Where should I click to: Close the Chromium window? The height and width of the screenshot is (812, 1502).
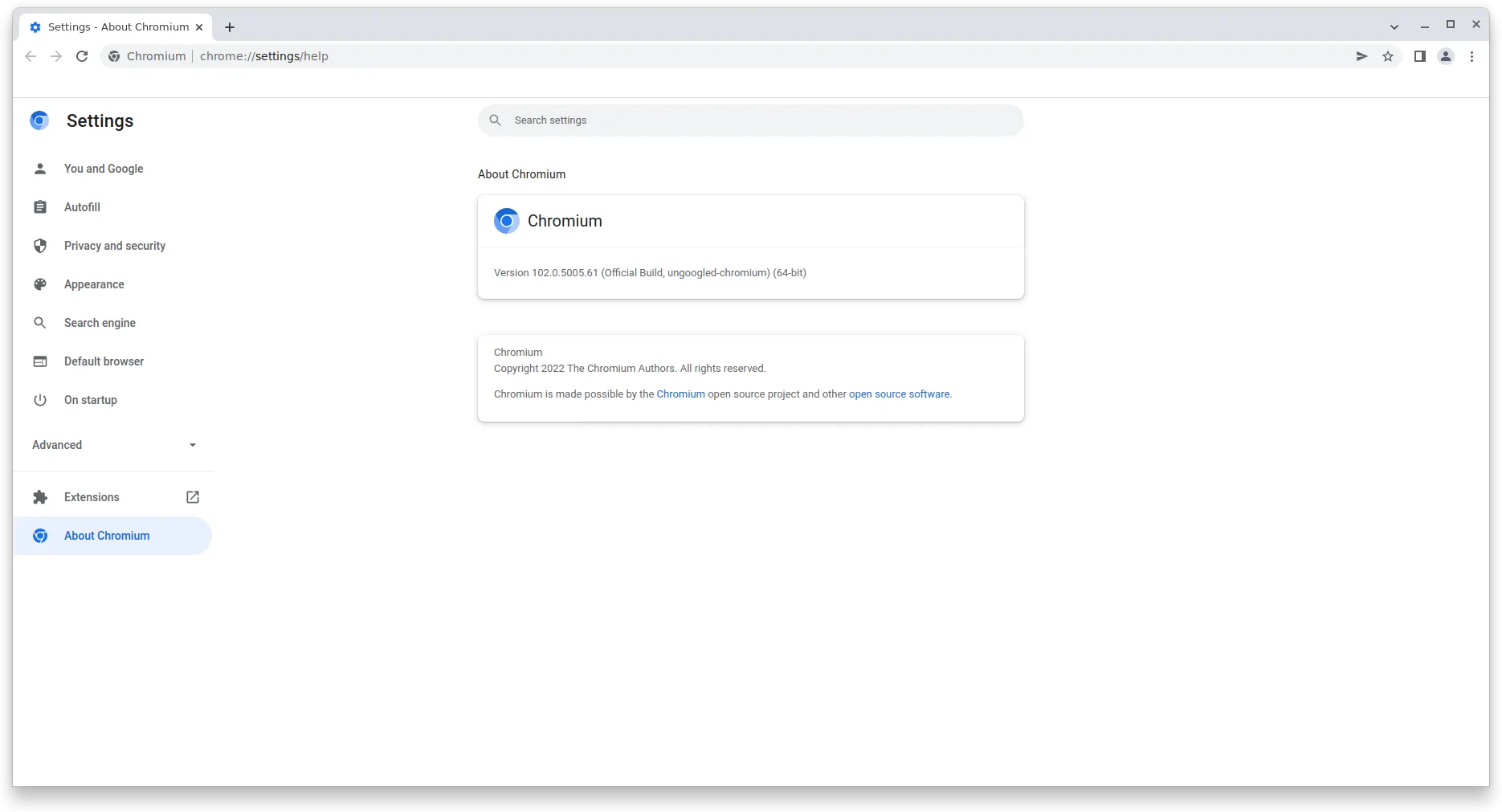pyautogui.click(x=1476, y=25)
